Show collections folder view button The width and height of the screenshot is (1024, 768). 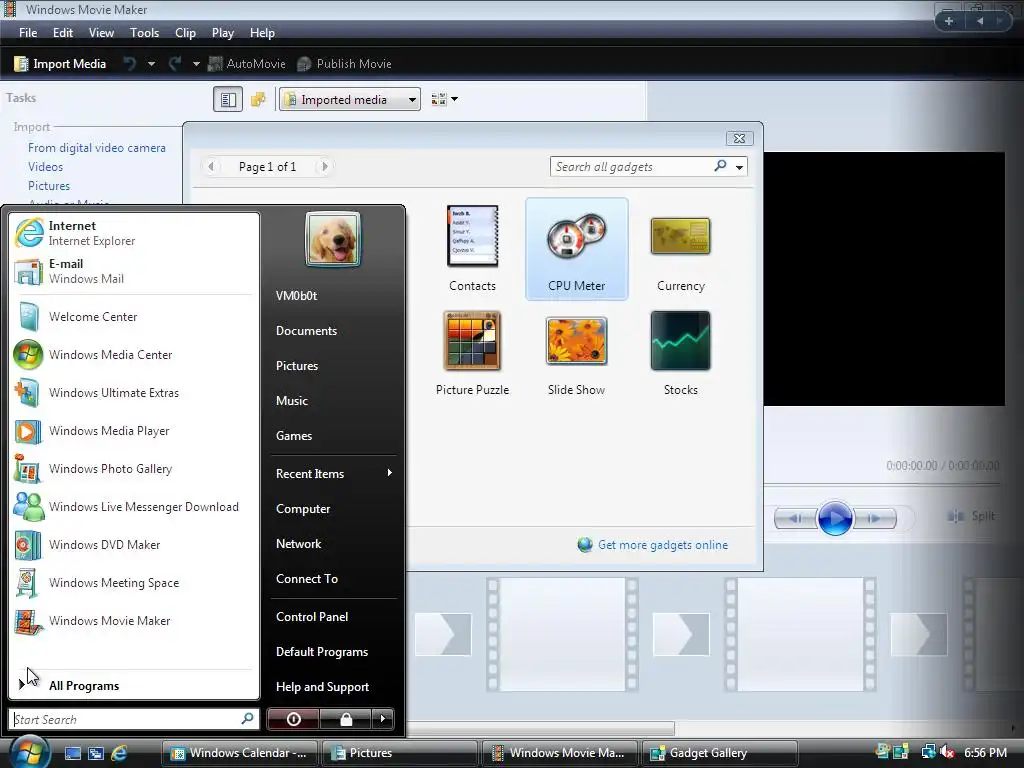click(x=259, y=99)
